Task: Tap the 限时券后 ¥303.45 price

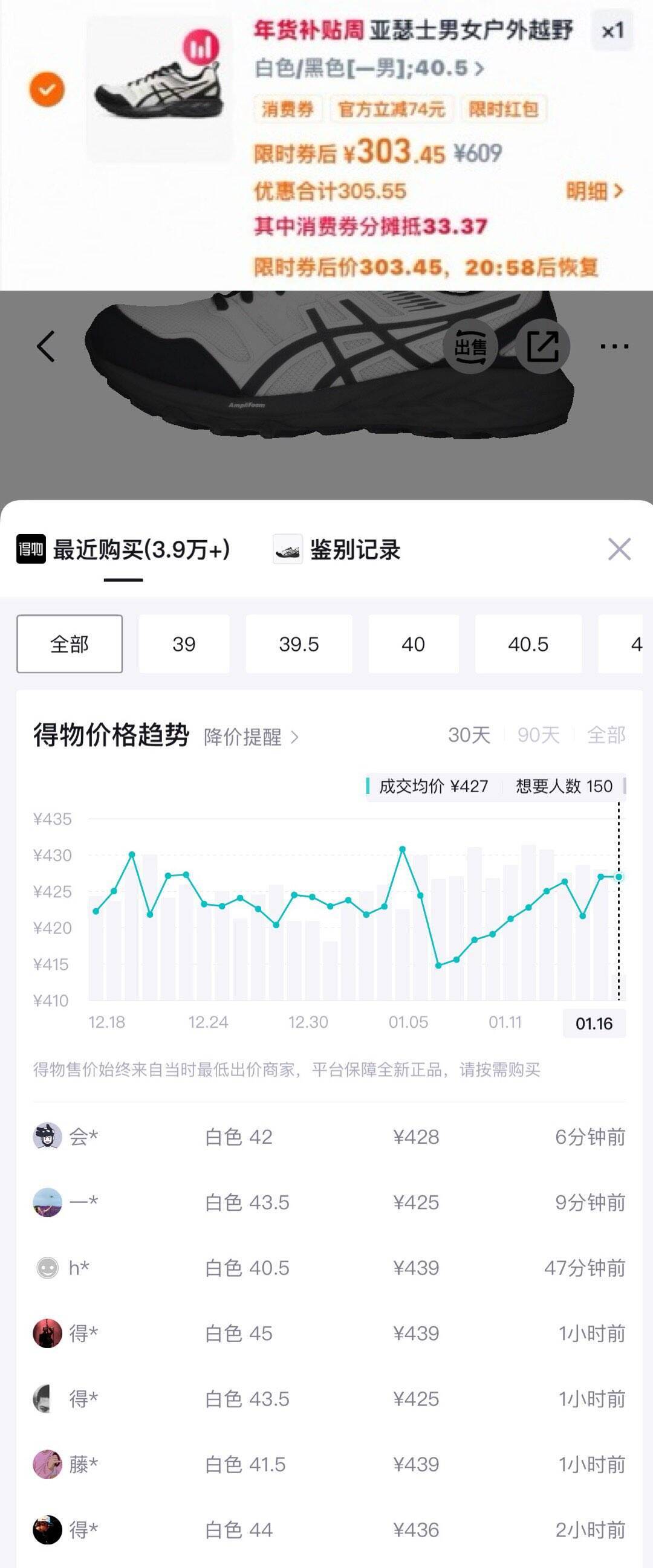Action: pyautogui.click(x=349, y=152)
